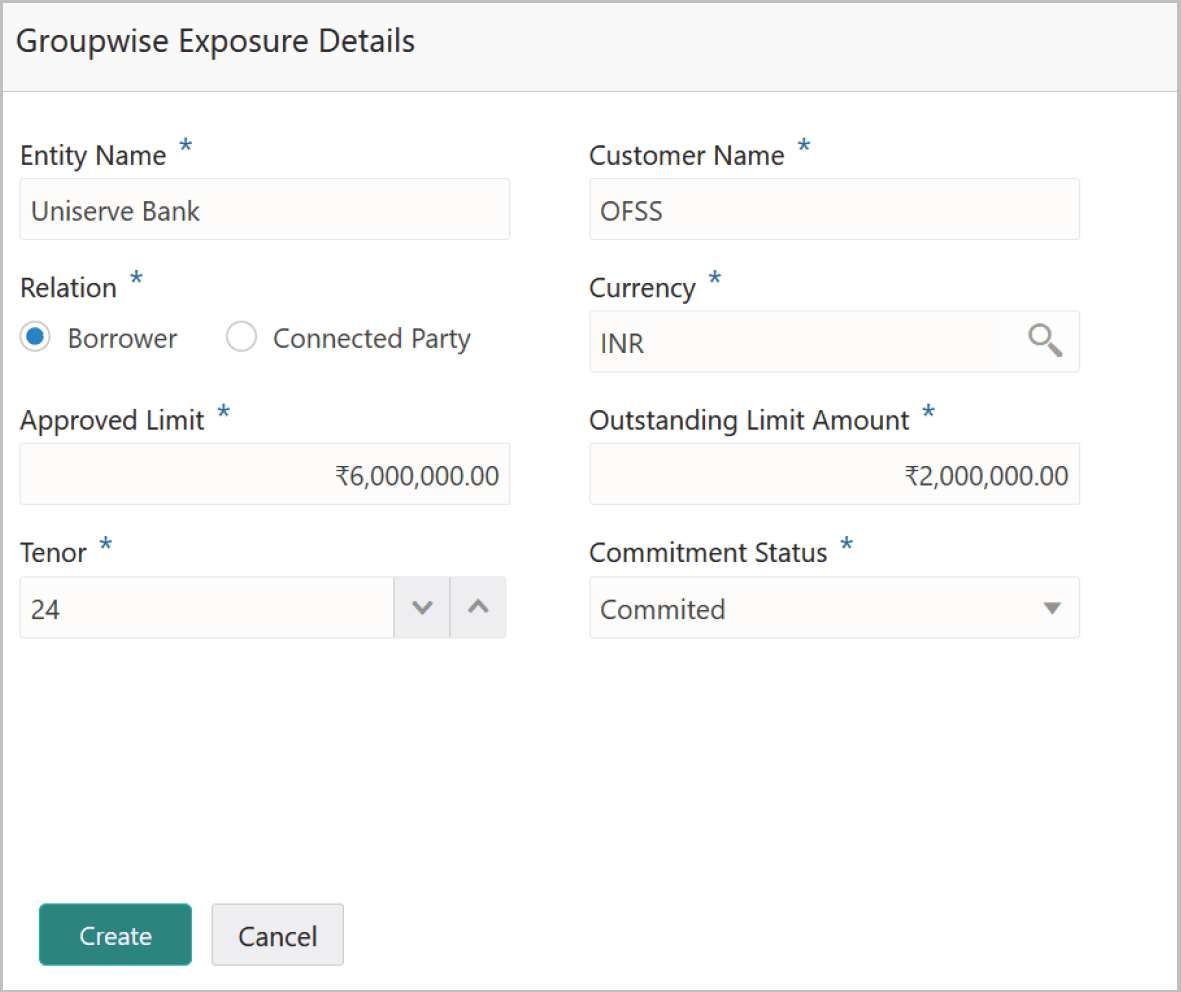Click the Commitment Status label text
Screen dimensions: 1181x992
coord(708,553)
